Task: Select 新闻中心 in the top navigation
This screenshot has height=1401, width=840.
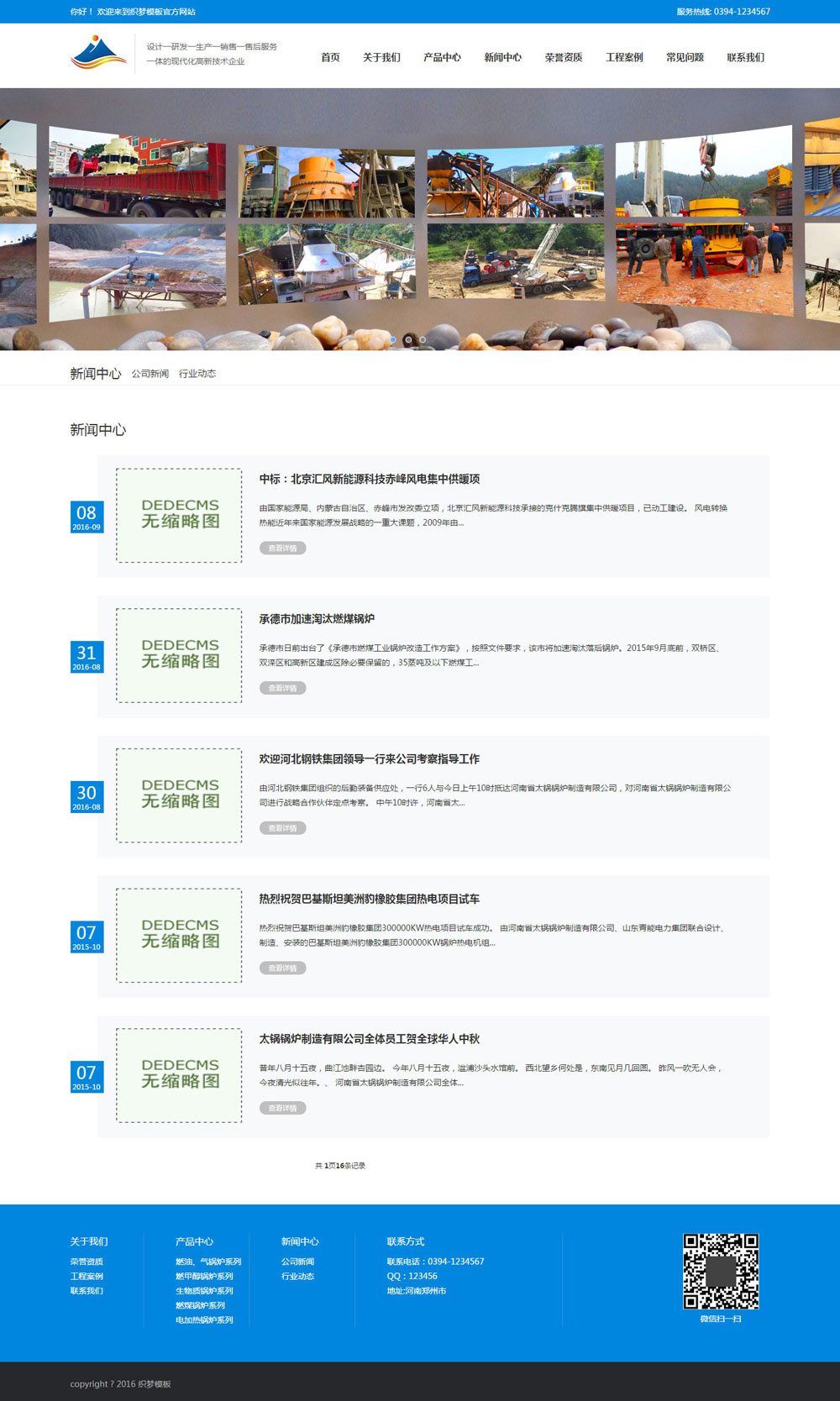Action: click(x=502, y=57)
